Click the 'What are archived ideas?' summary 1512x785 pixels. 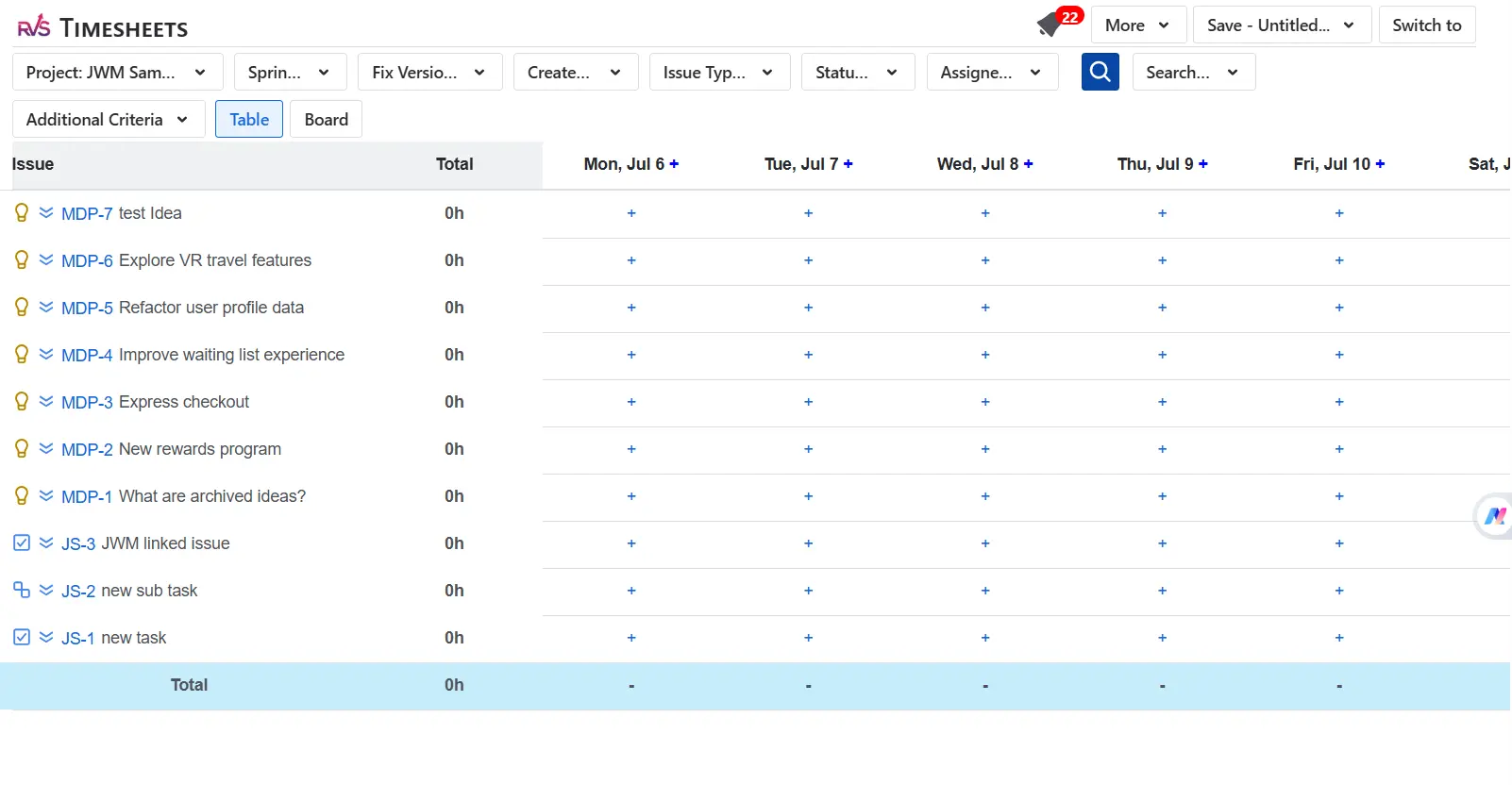[x=212, y=496]
